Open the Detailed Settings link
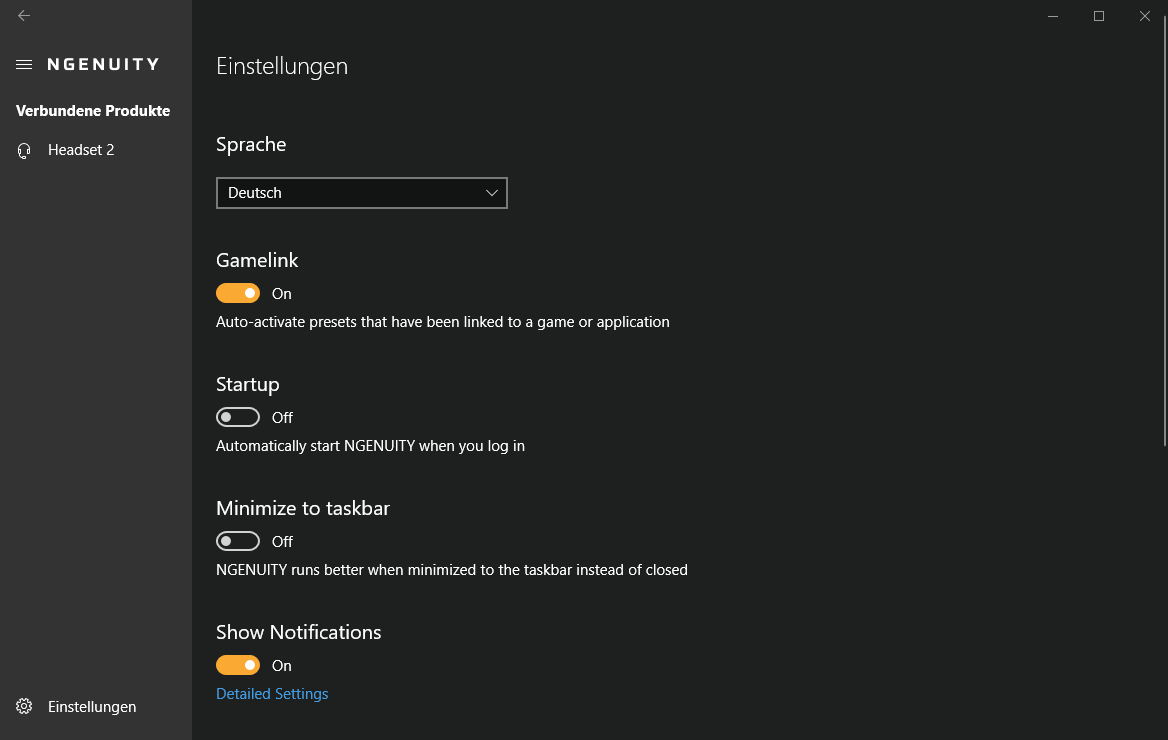Image resolution: width=1168 pixels, height=740 pixels. tap(272, 694)
